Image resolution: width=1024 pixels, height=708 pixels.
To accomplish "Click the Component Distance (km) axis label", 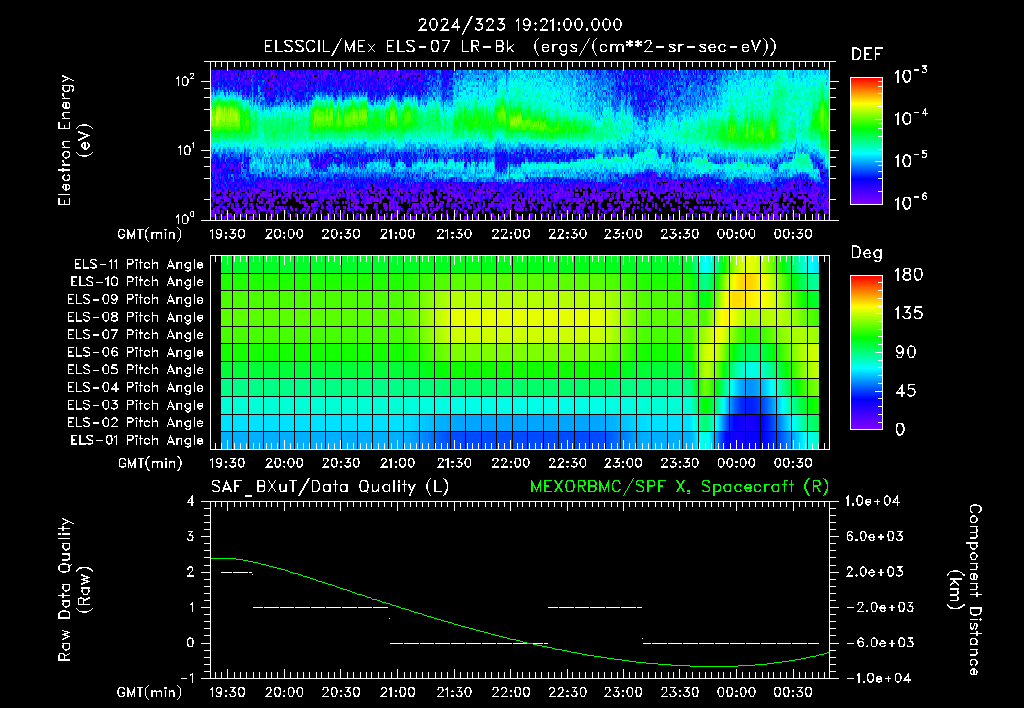I will point(965,590).
